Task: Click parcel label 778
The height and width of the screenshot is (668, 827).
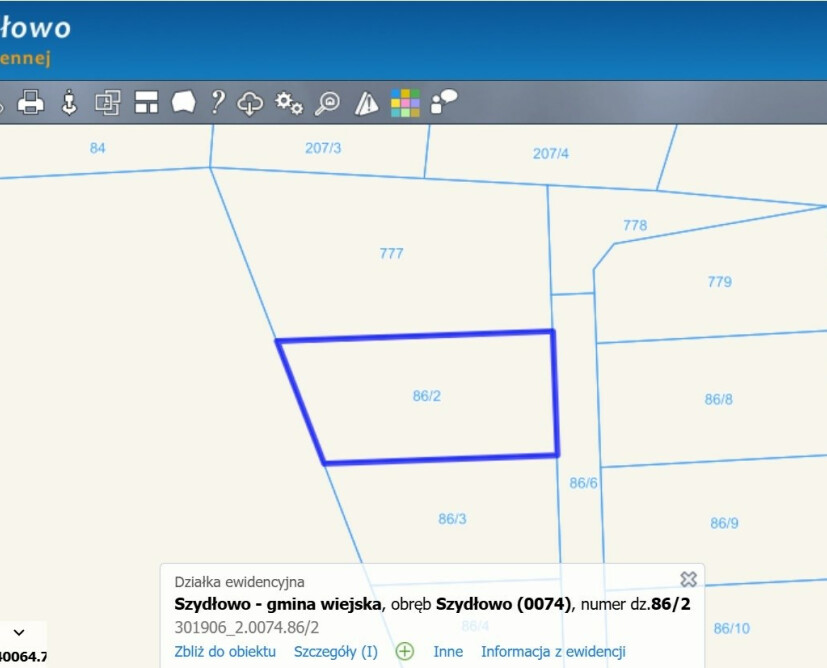Action: pos(635,225)
